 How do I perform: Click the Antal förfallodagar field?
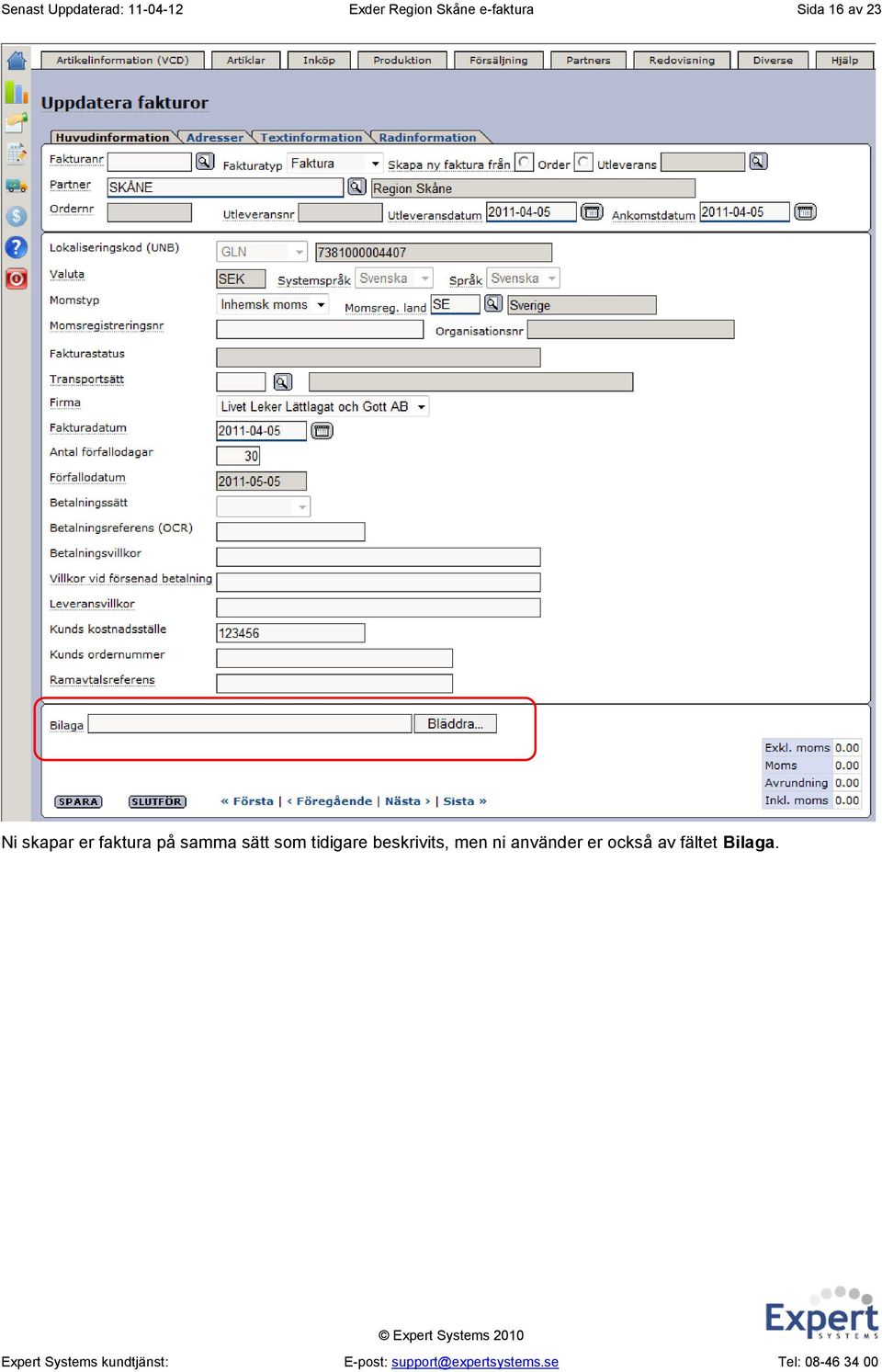pyautogui.click(x=239, y=456)
